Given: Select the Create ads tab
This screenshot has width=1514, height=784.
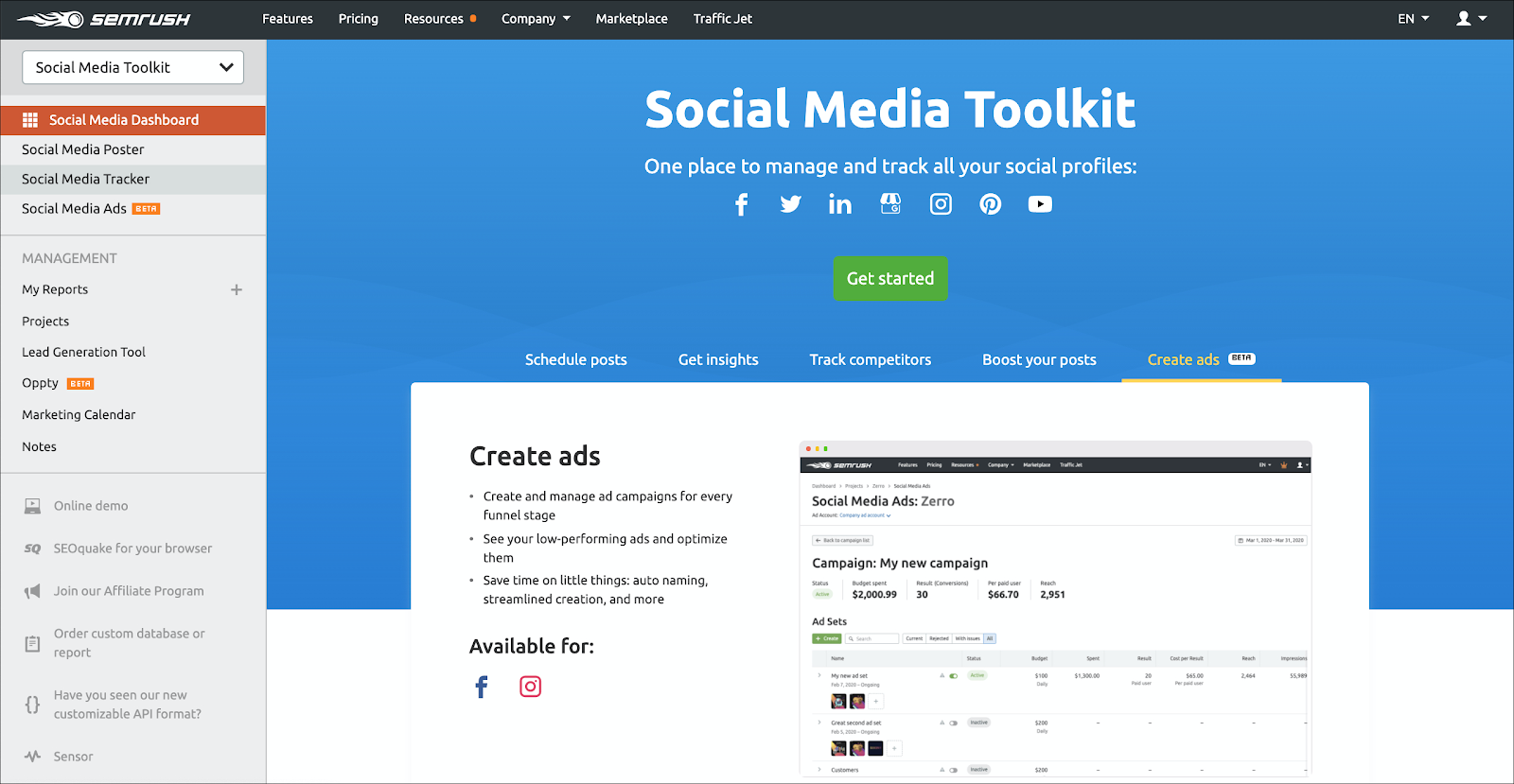Looking at the screenshot, I should [1201, 359].
